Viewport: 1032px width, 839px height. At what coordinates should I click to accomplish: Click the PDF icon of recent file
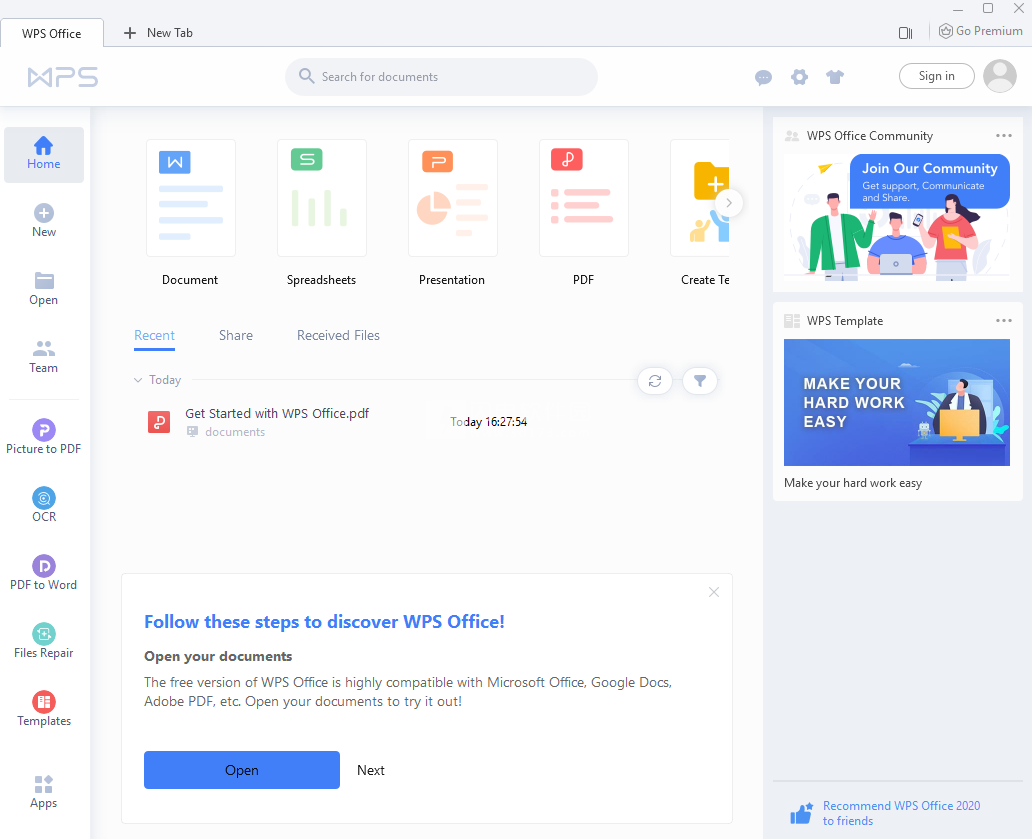pyautogui.click(x=159, y=422)
